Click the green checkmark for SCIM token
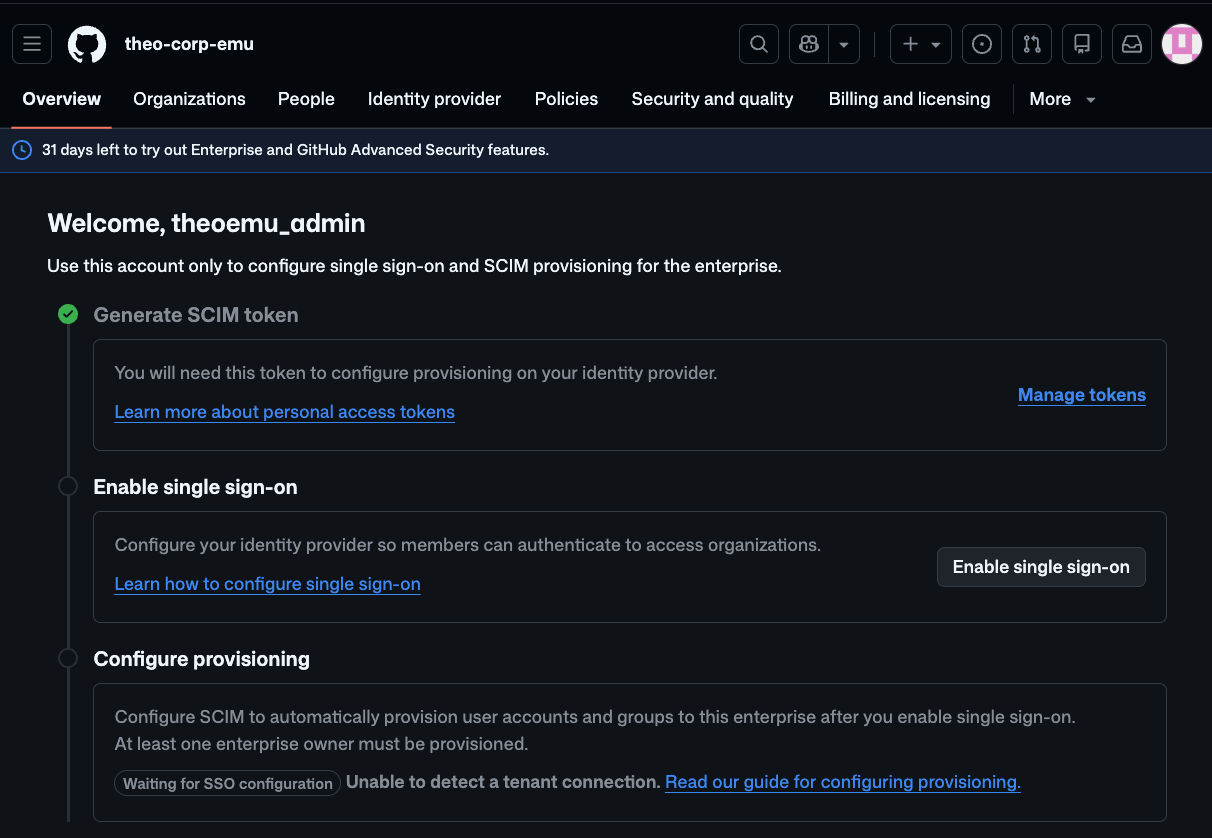The width and height of the screenshot is (1212, 838). click(68, 315)
